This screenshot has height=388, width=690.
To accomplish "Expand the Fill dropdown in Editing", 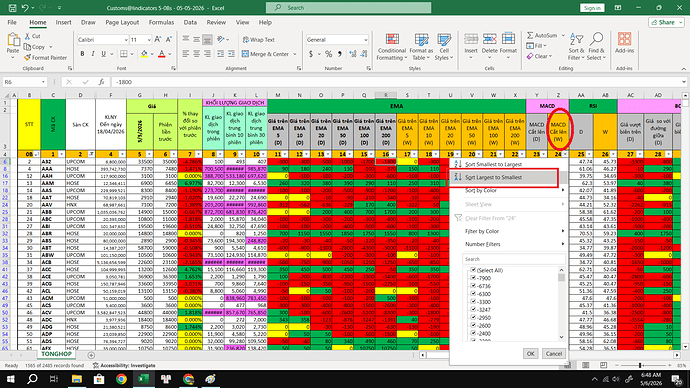I will pyautogui.click(x=545, y=46).
